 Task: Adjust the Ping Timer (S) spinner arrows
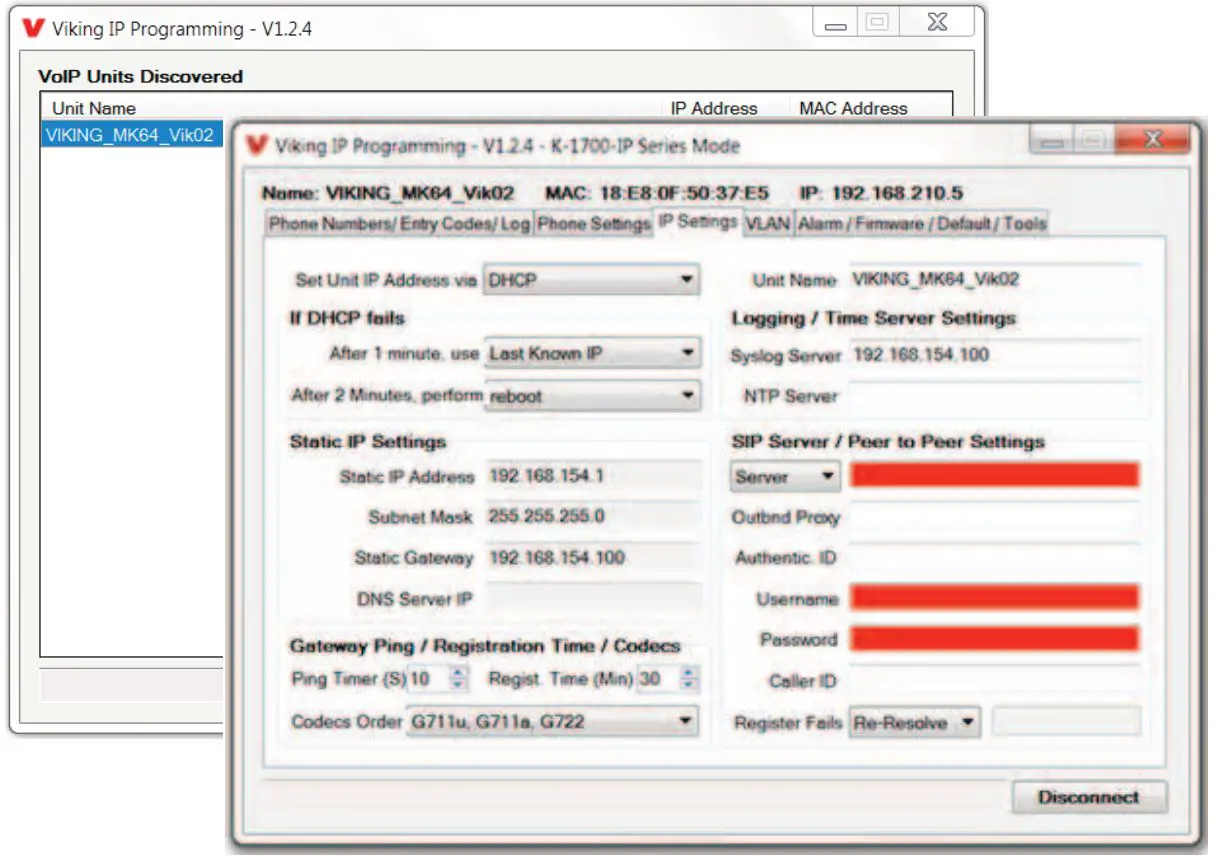click(x=459, y=679)
